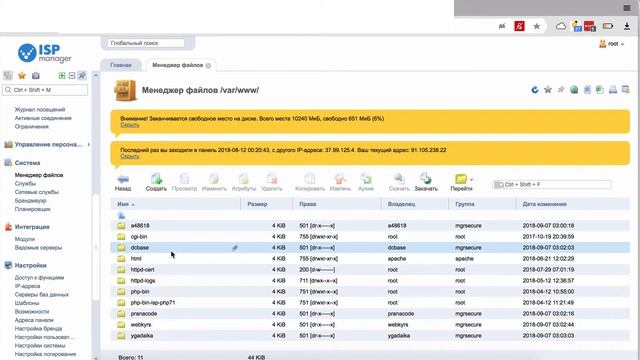Collapse all menu sections with the minus icon
The height and width of the screenshot is (360, 640).
[x=72, y=76]
